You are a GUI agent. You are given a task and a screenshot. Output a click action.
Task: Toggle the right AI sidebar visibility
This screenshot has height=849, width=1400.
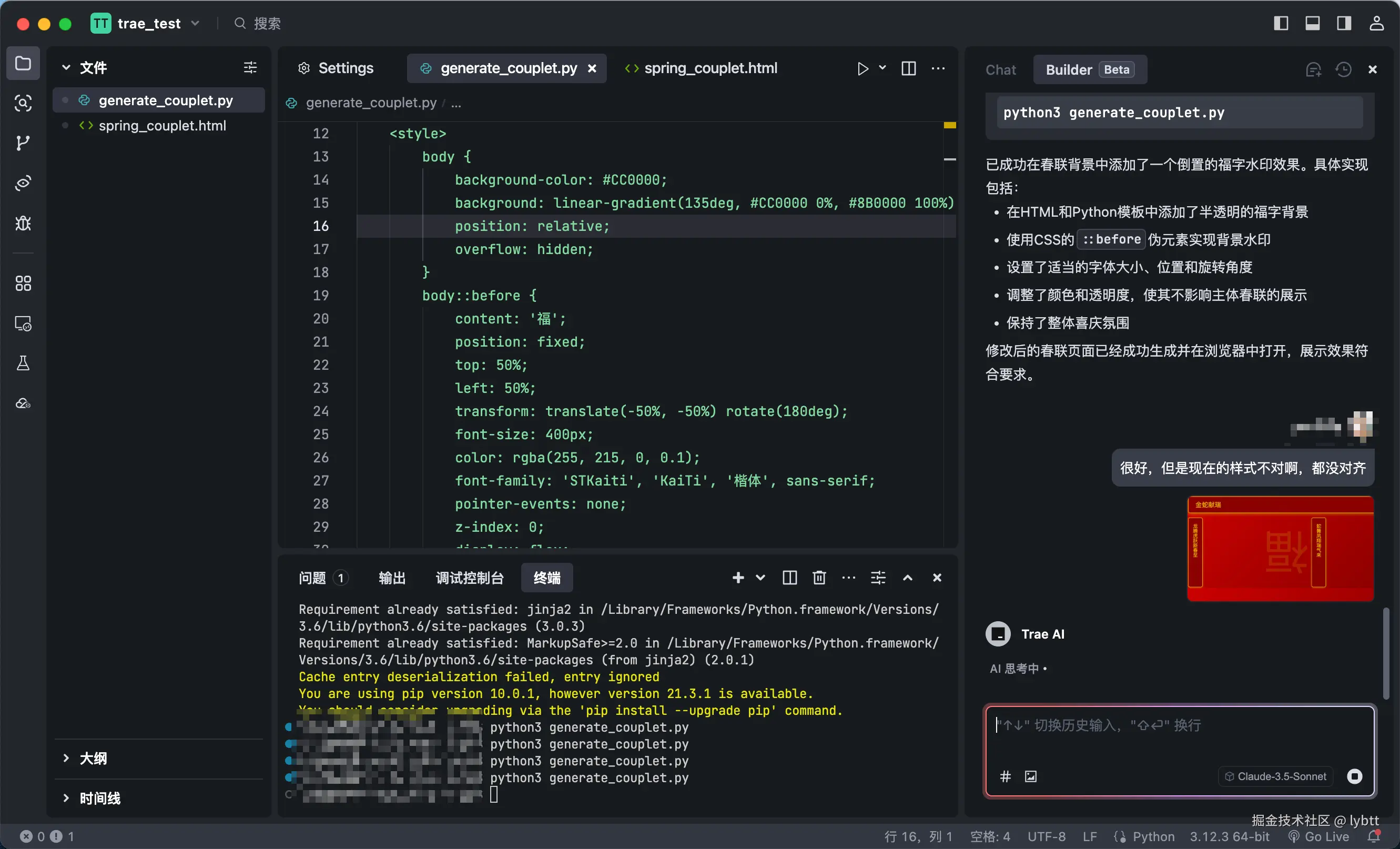coord(1344,23)
